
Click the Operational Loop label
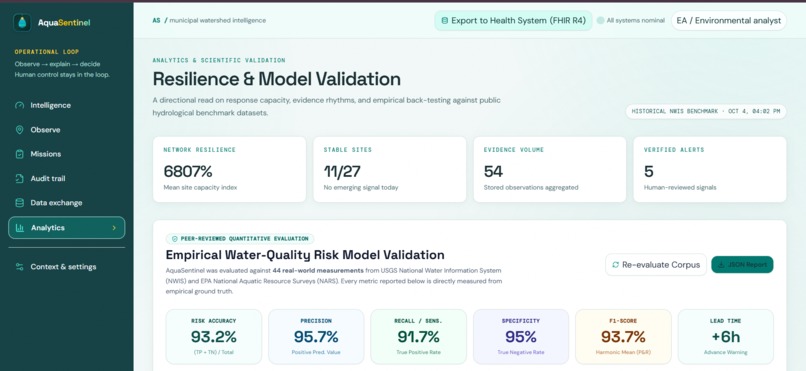coord(47,52)
